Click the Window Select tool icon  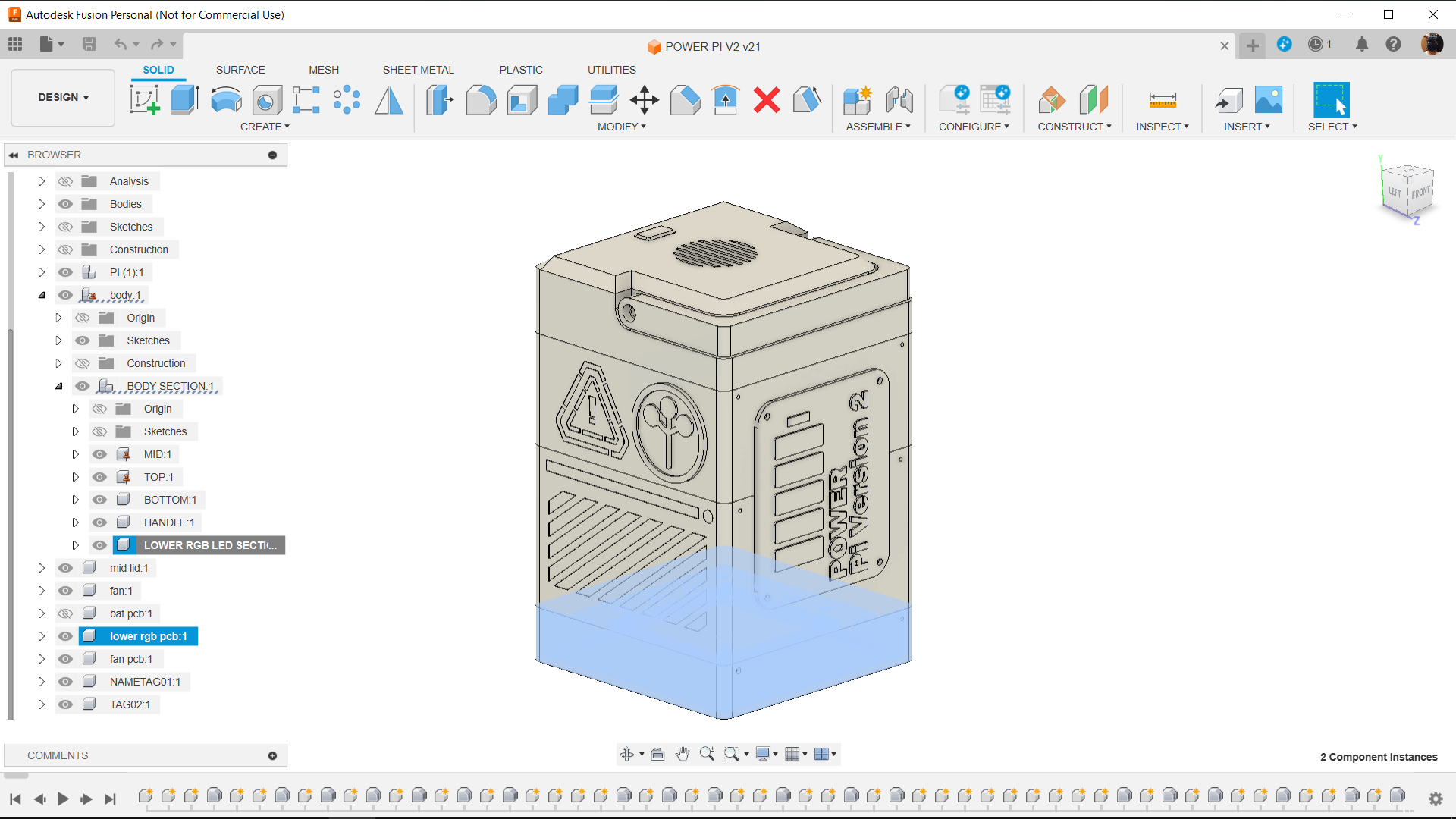point(1332,99)
